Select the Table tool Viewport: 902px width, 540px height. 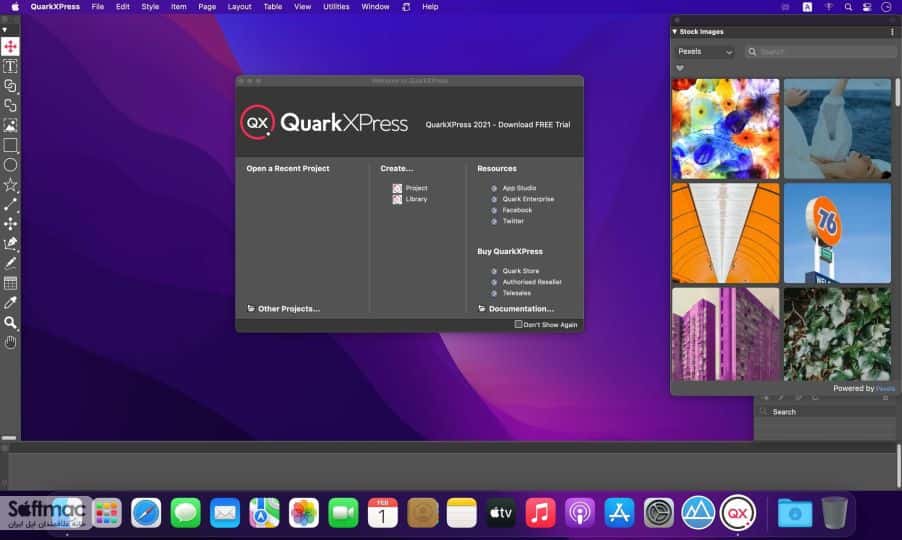10,283
